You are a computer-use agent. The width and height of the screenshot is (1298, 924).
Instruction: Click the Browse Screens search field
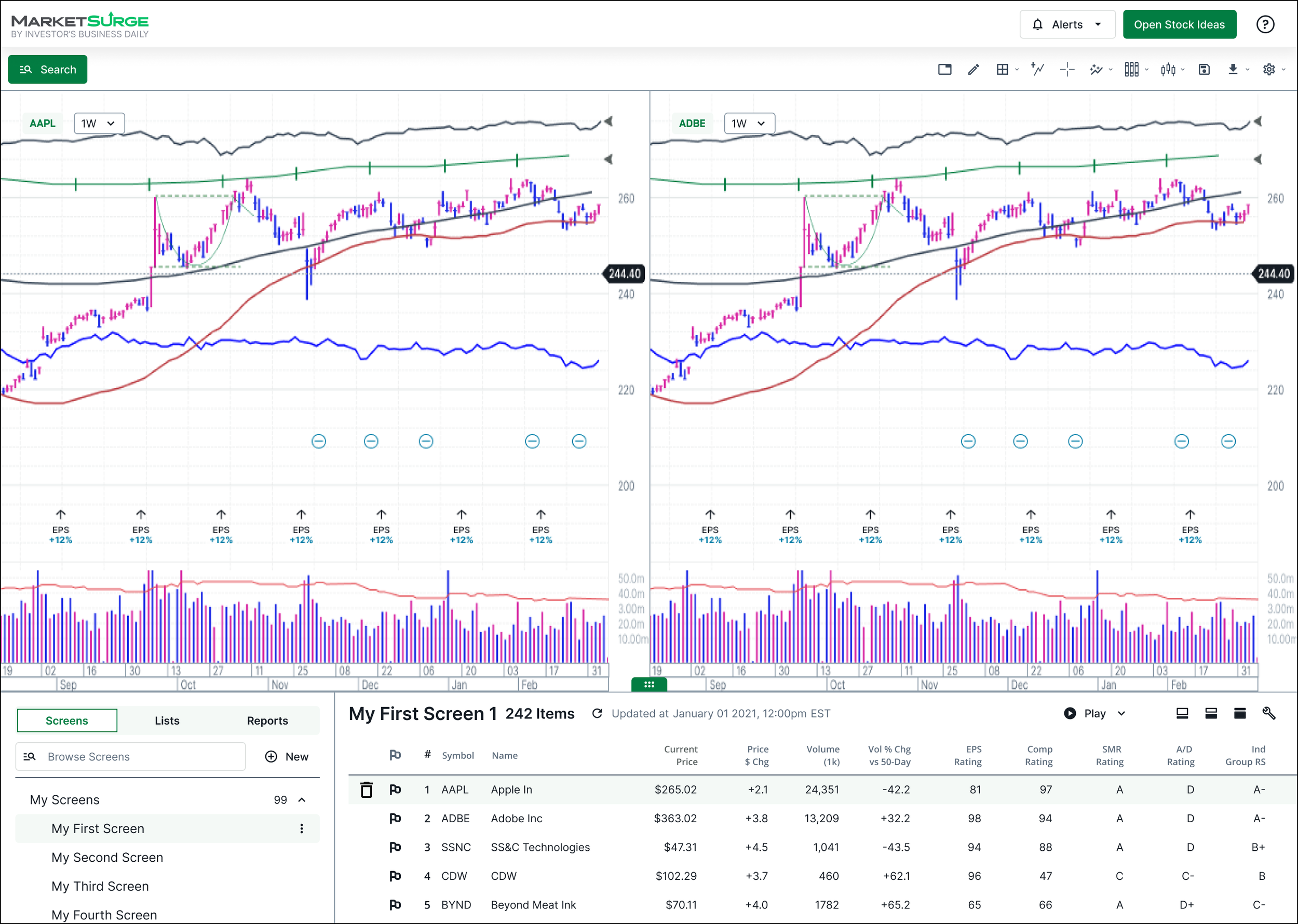130,757
